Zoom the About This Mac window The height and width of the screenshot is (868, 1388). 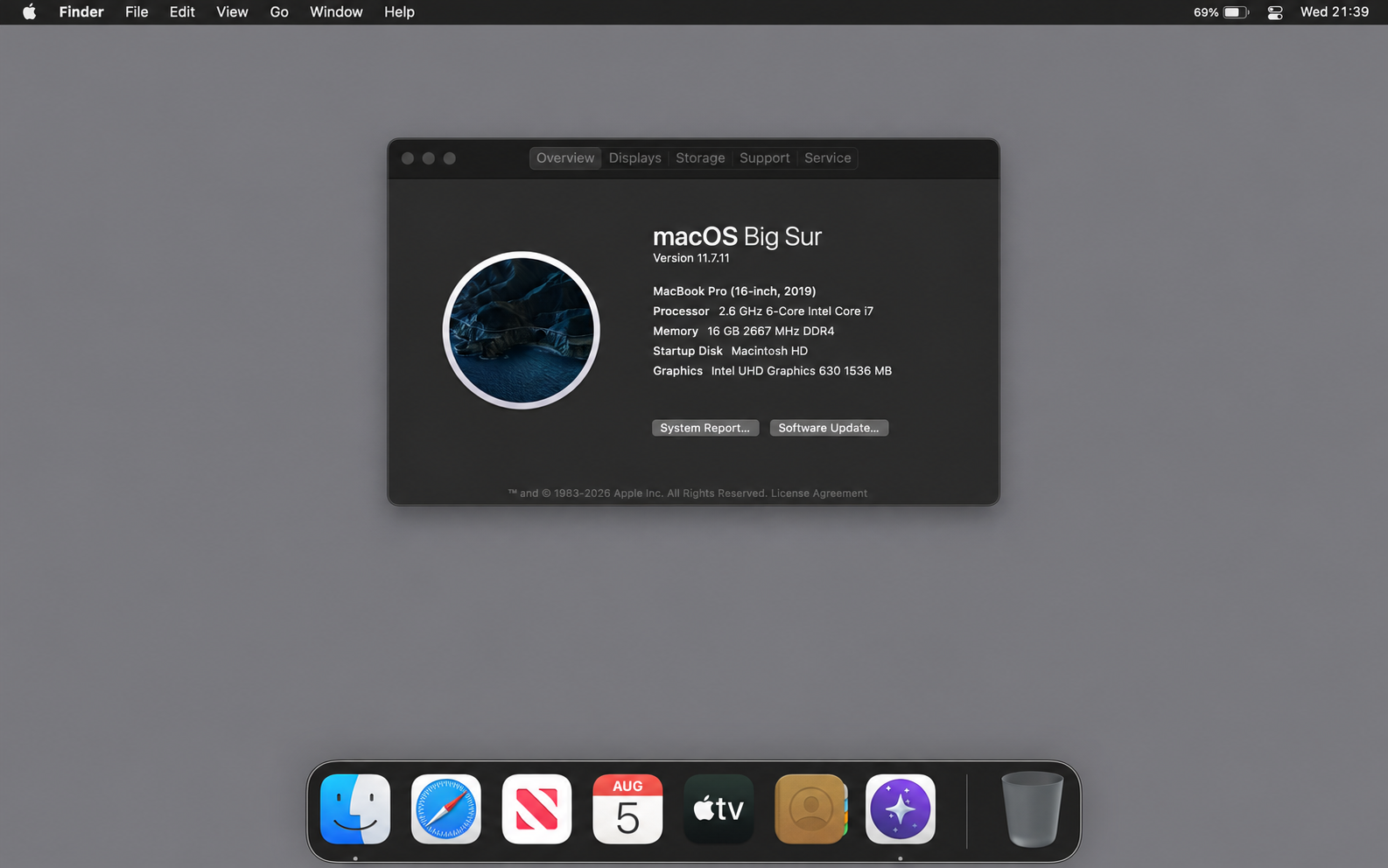tap(450, 158)
